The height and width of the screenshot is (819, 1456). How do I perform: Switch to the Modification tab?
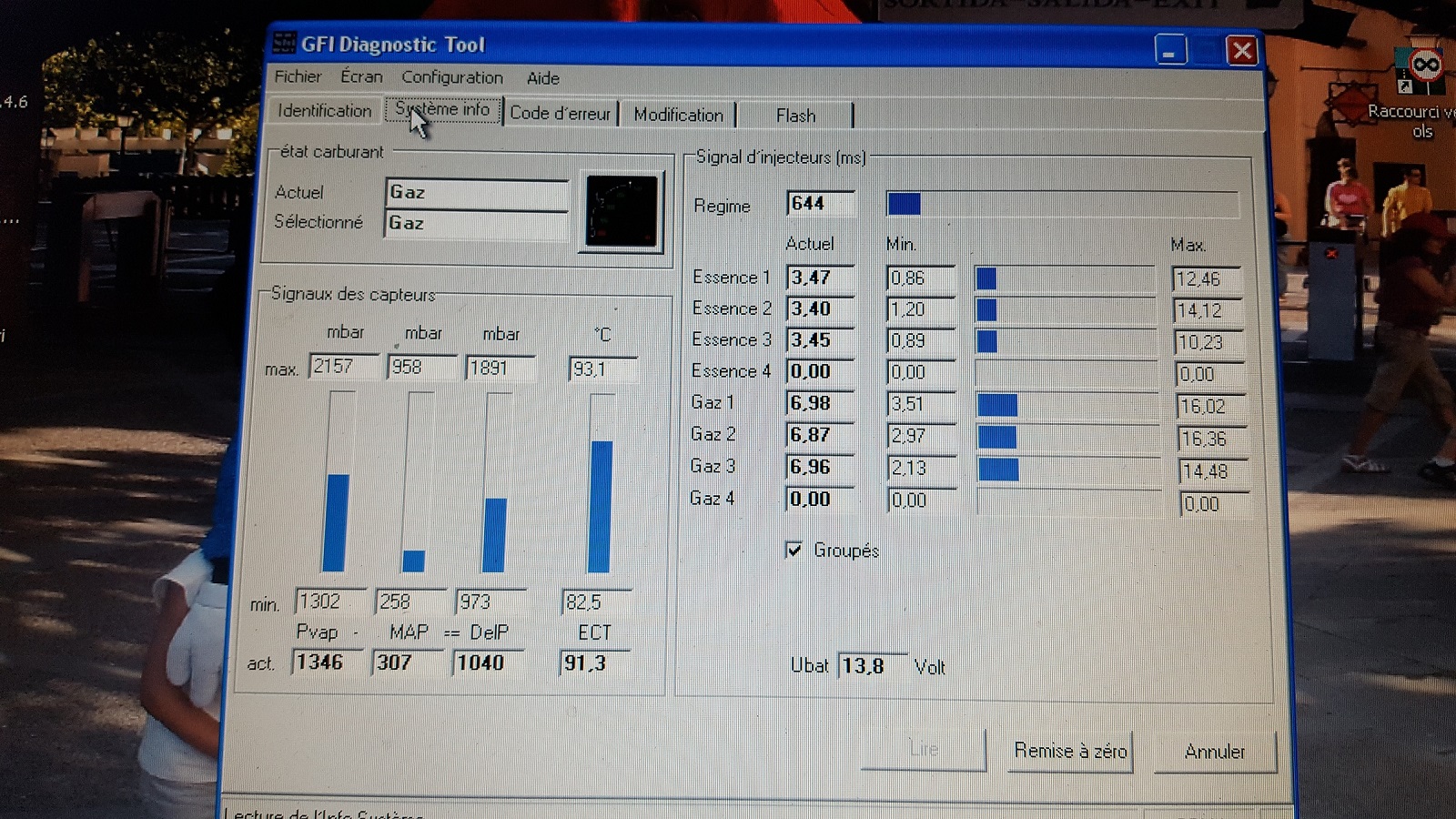(x=678, y=115)
